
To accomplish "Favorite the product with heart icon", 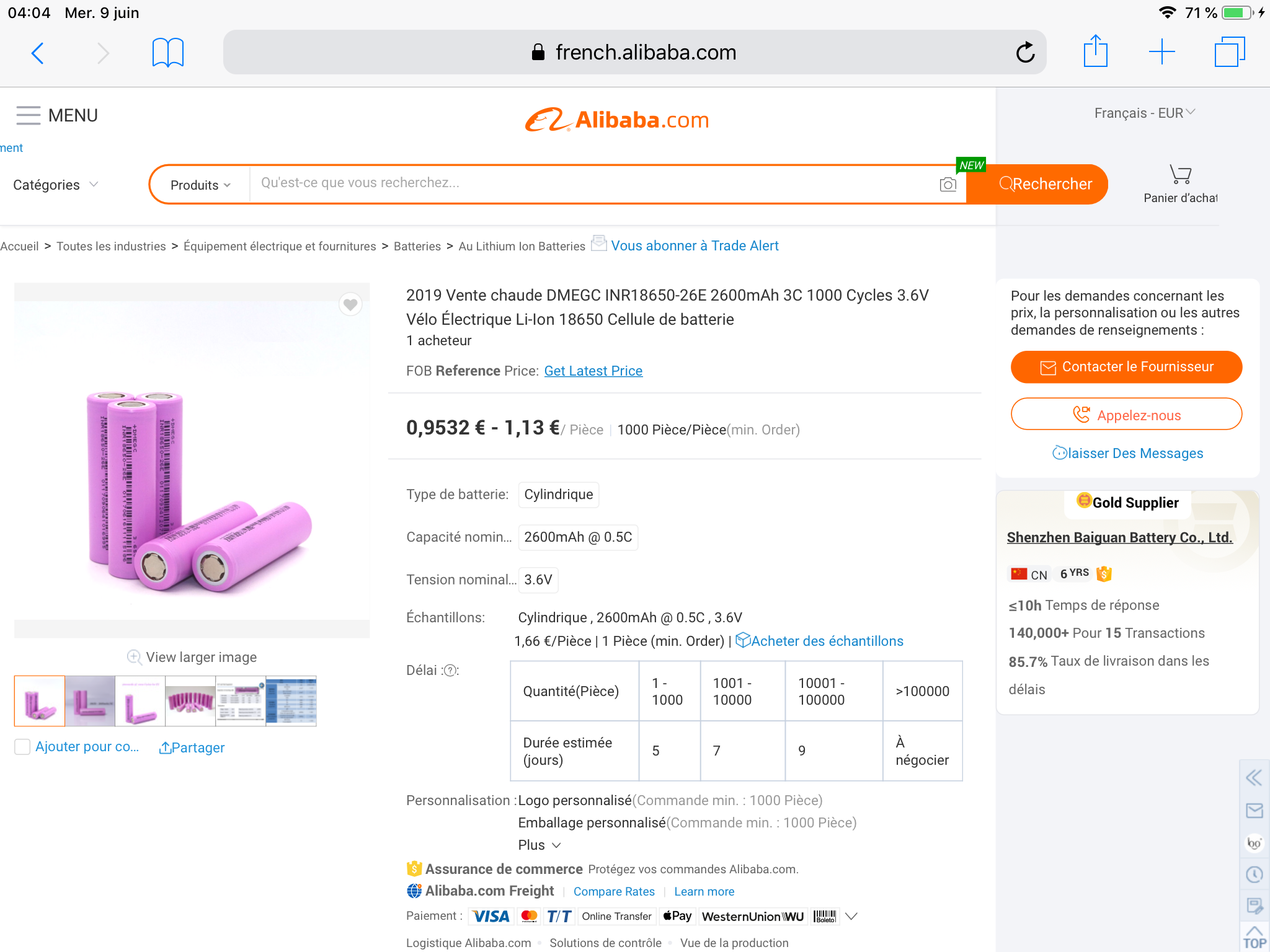I will coord(350,304).
